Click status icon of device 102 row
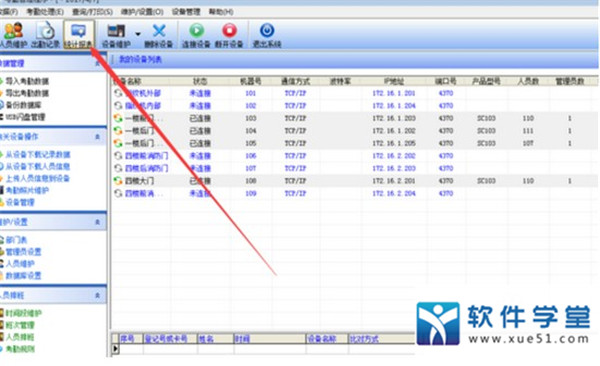Viewport: 600px width, 366px height. 118,105
